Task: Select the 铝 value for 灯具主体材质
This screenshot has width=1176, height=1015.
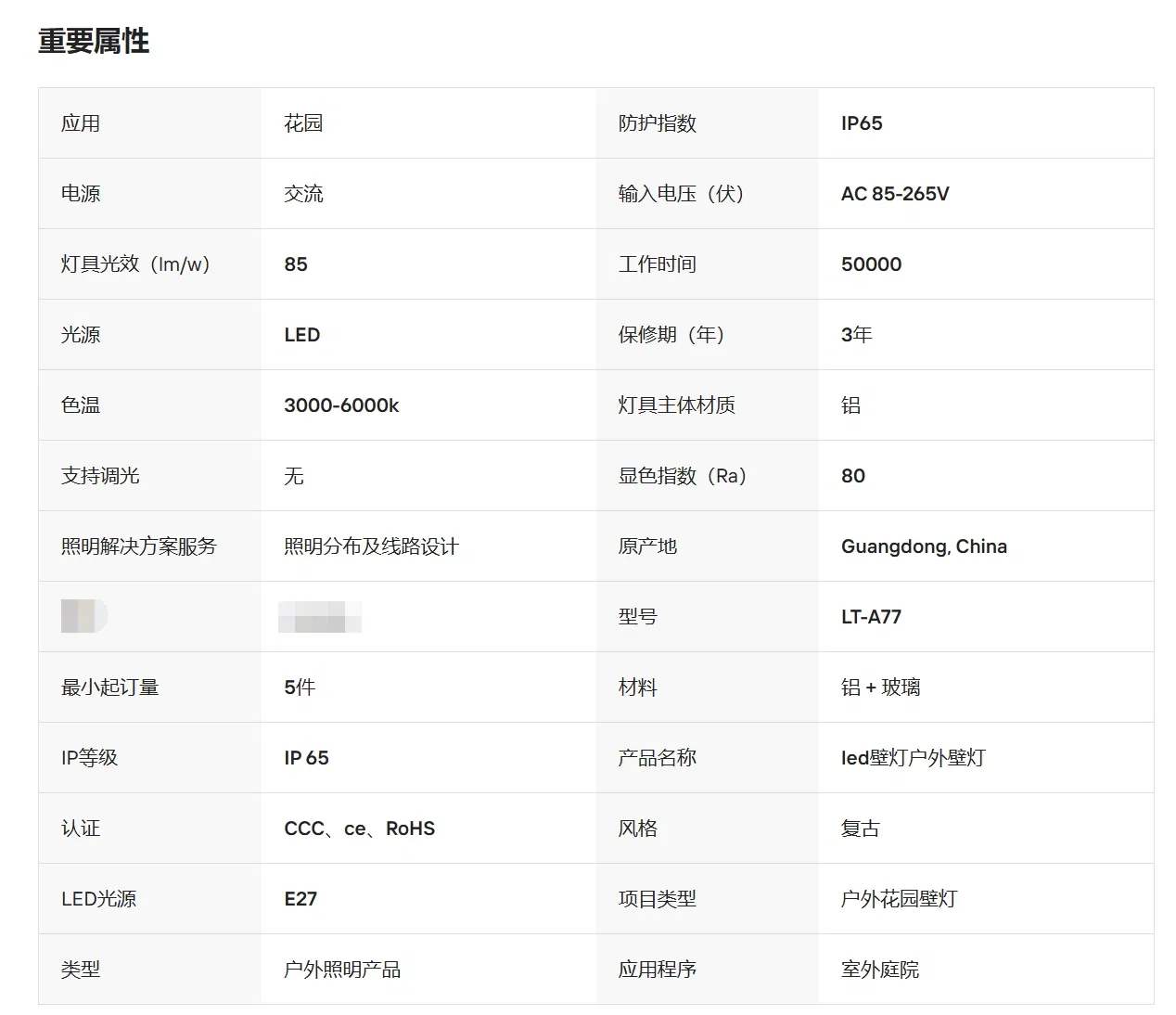Action: [x=850, y=405]
